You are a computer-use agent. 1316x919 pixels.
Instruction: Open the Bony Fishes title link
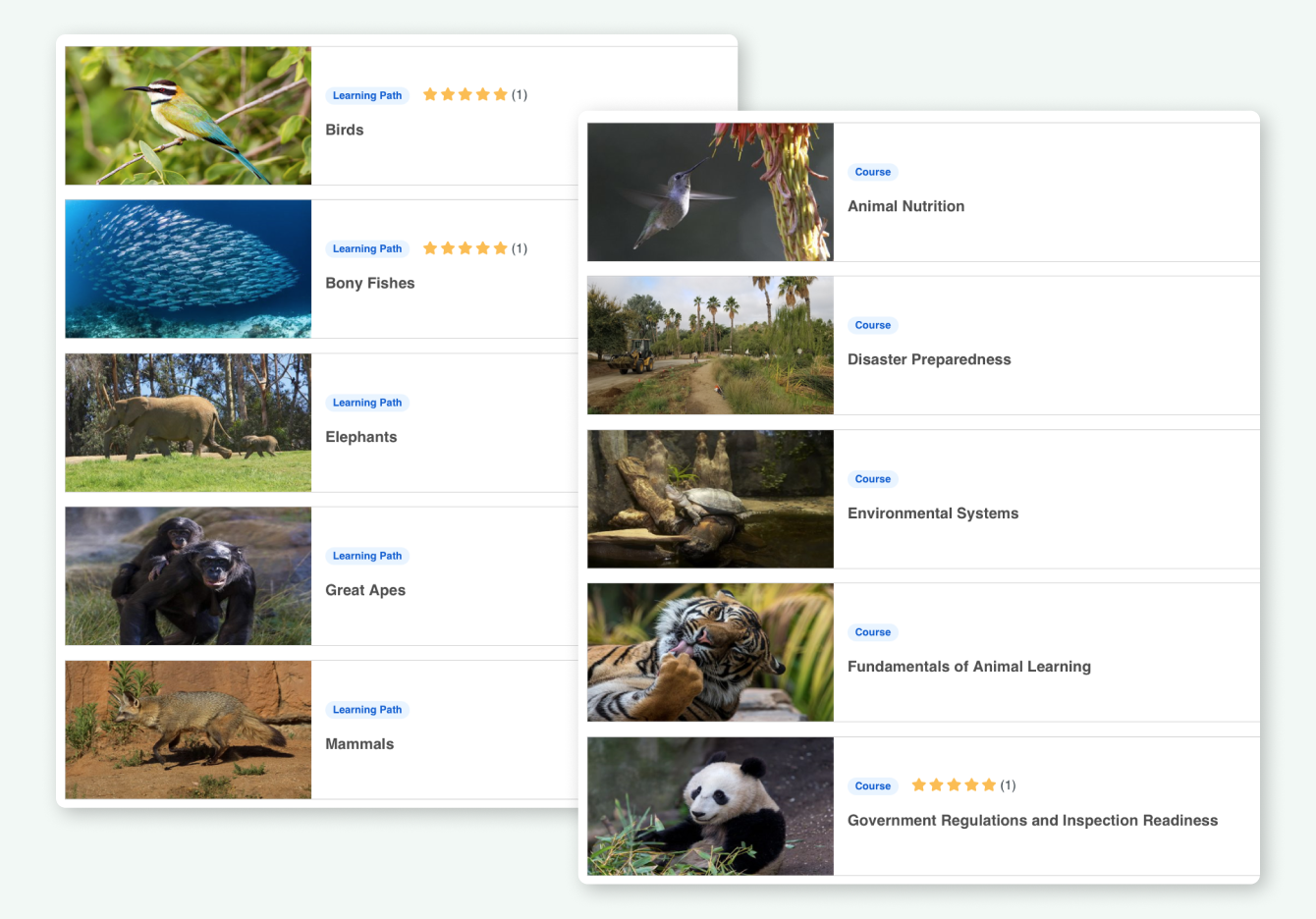click(370, 283)
